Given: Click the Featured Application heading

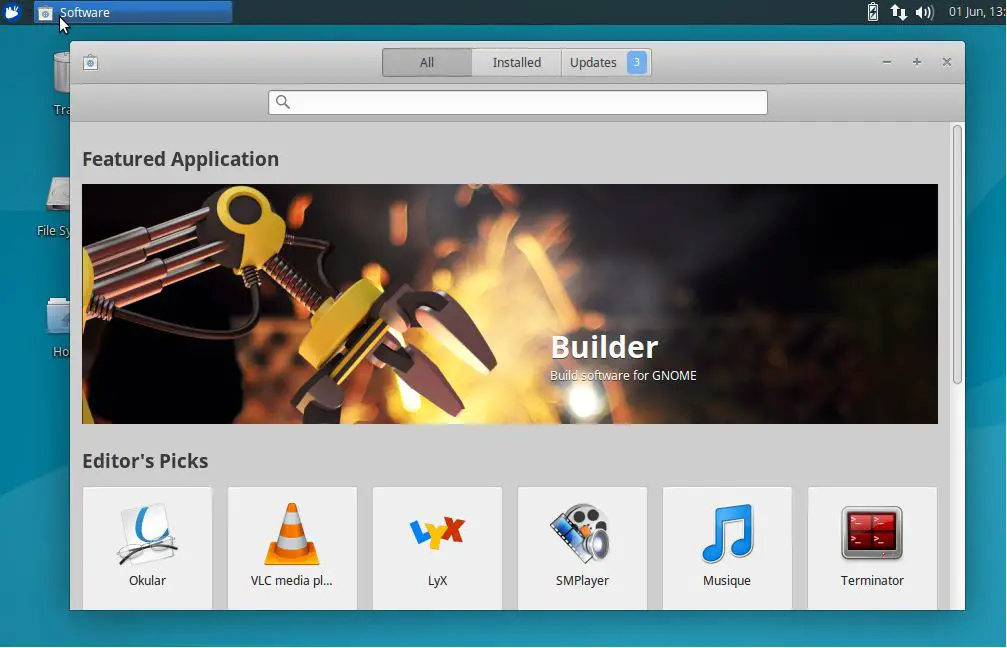Looking at the screenshot, I should click(x=180, y=159).
